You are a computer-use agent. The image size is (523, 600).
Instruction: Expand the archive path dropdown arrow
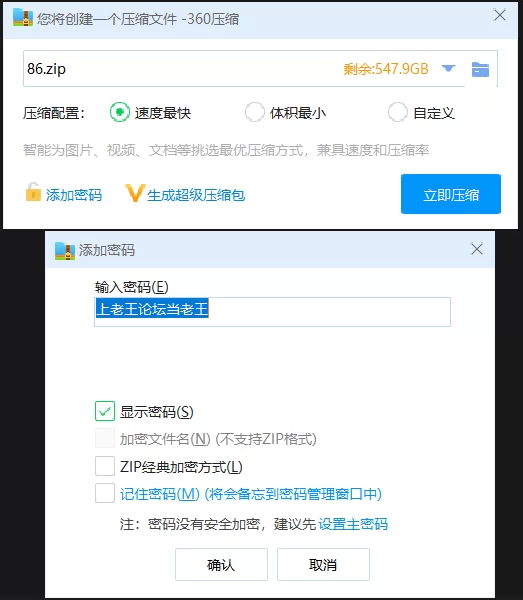(x=448, y=69)
